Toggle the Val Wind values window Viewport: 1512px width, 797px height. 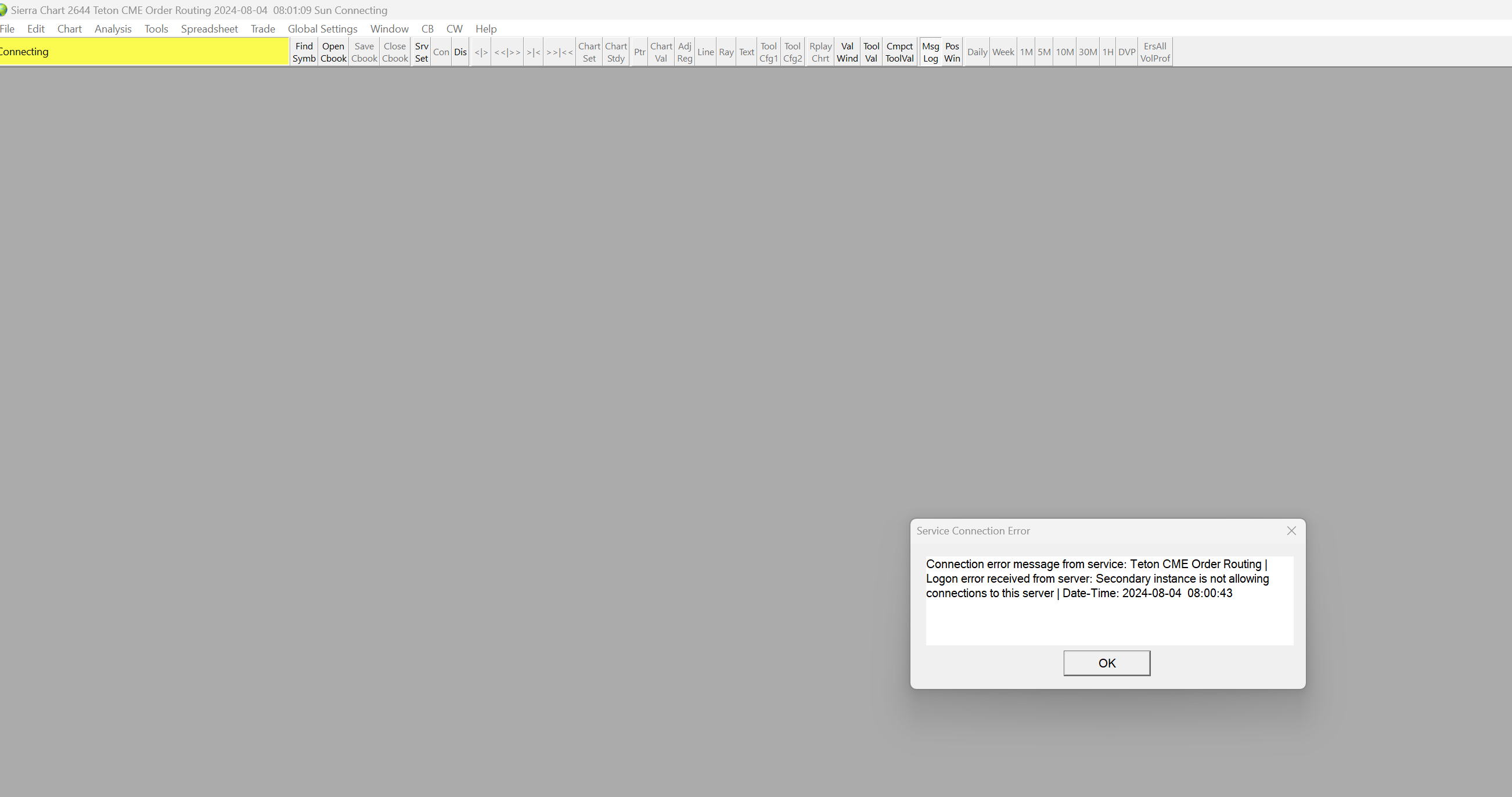coord(847,52)
